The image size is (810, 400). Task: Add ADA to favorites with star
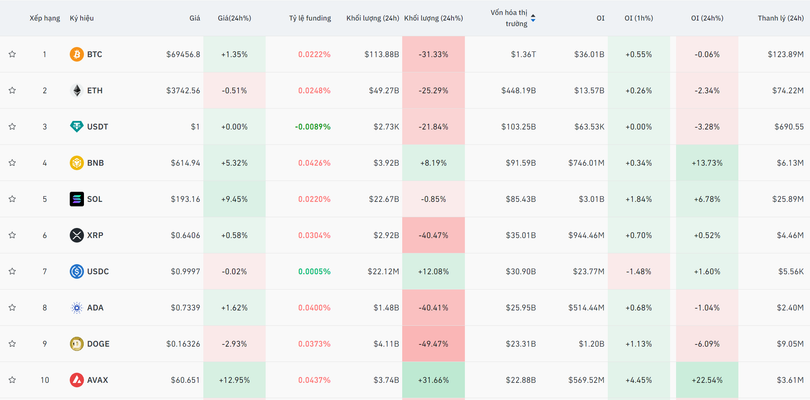click(x=12, y=308)
